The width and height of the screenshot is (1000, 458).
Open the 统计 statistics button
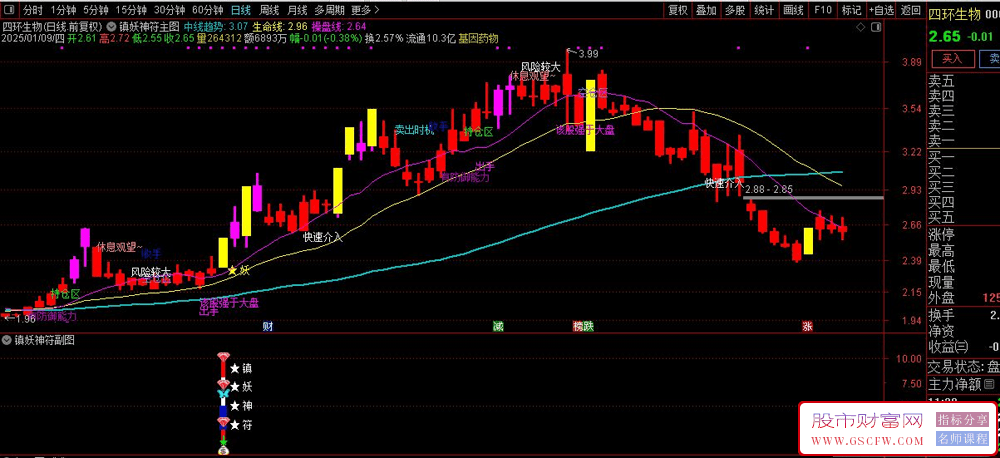pos(764,10)
